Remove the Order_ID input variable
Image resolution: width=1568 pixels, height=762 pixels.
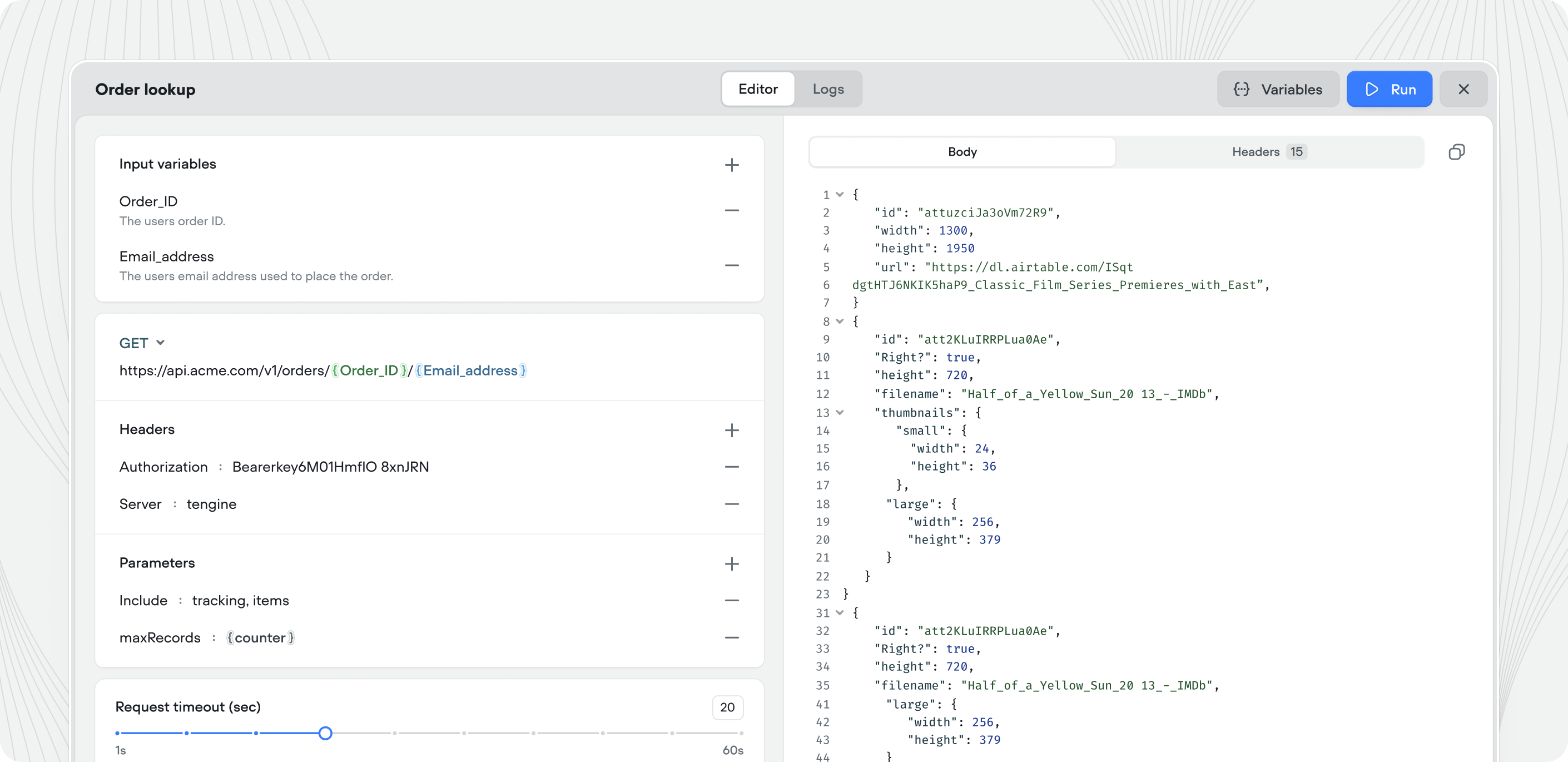click(732, 210)
